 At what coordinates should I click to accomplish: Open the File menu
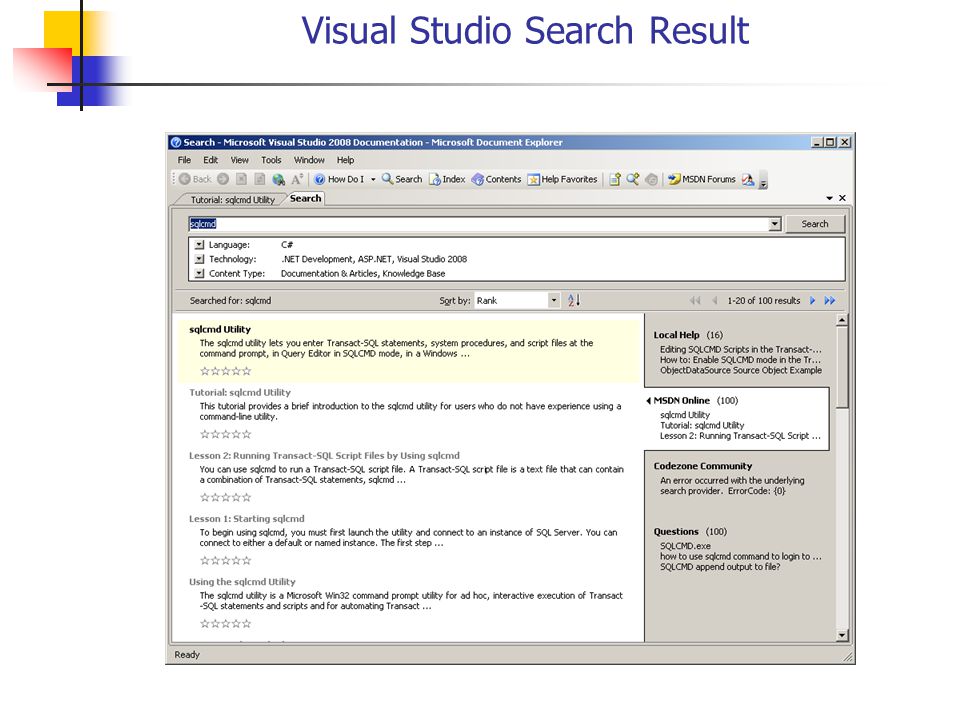click(184, 160)
